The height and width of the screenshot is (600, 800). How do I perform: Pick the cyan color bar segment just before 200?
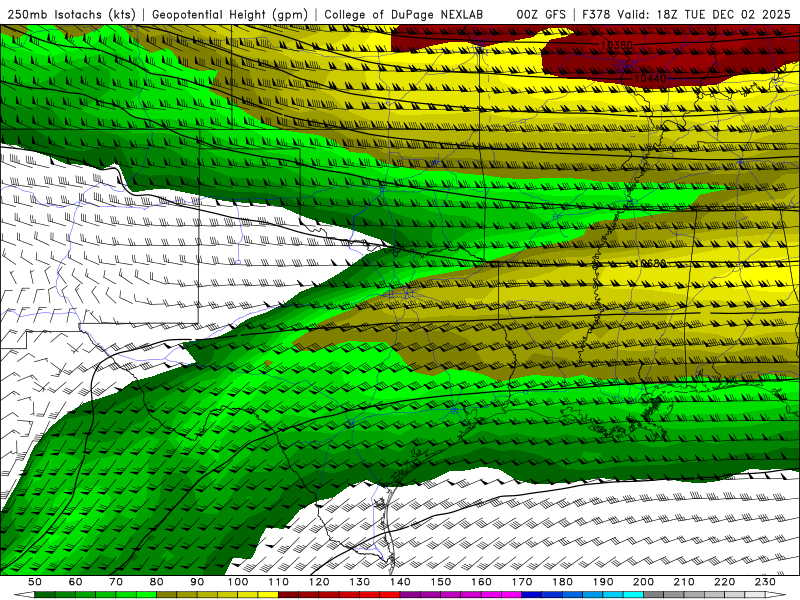pyautogui.click(x=633, y=594)
